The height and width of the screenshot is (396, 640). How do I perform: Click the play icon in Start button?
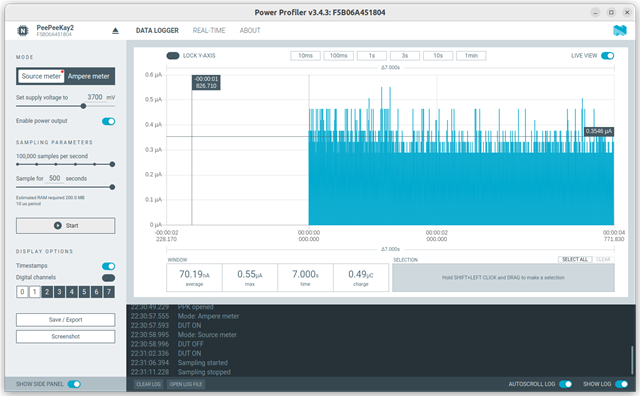[58, 225]
